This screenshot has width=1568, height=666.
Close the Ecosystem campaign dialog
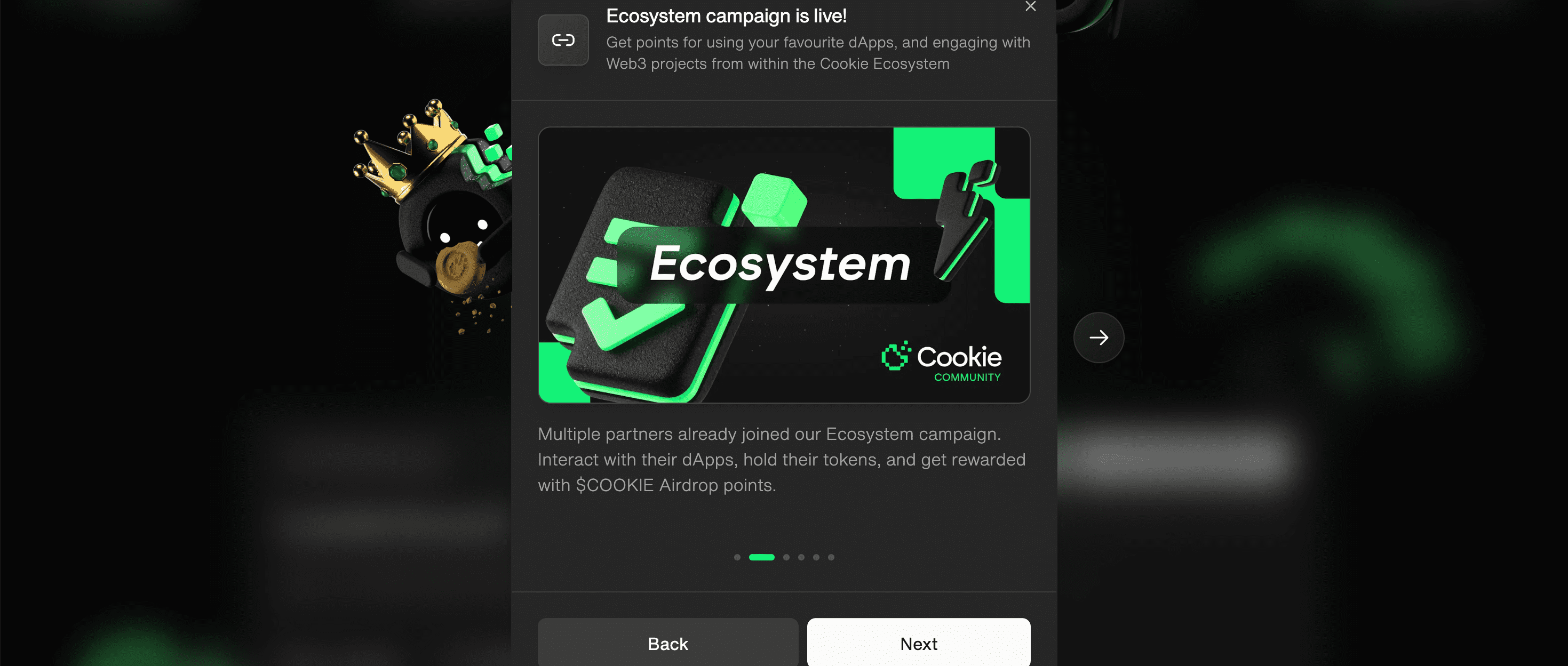[1030, 6]
